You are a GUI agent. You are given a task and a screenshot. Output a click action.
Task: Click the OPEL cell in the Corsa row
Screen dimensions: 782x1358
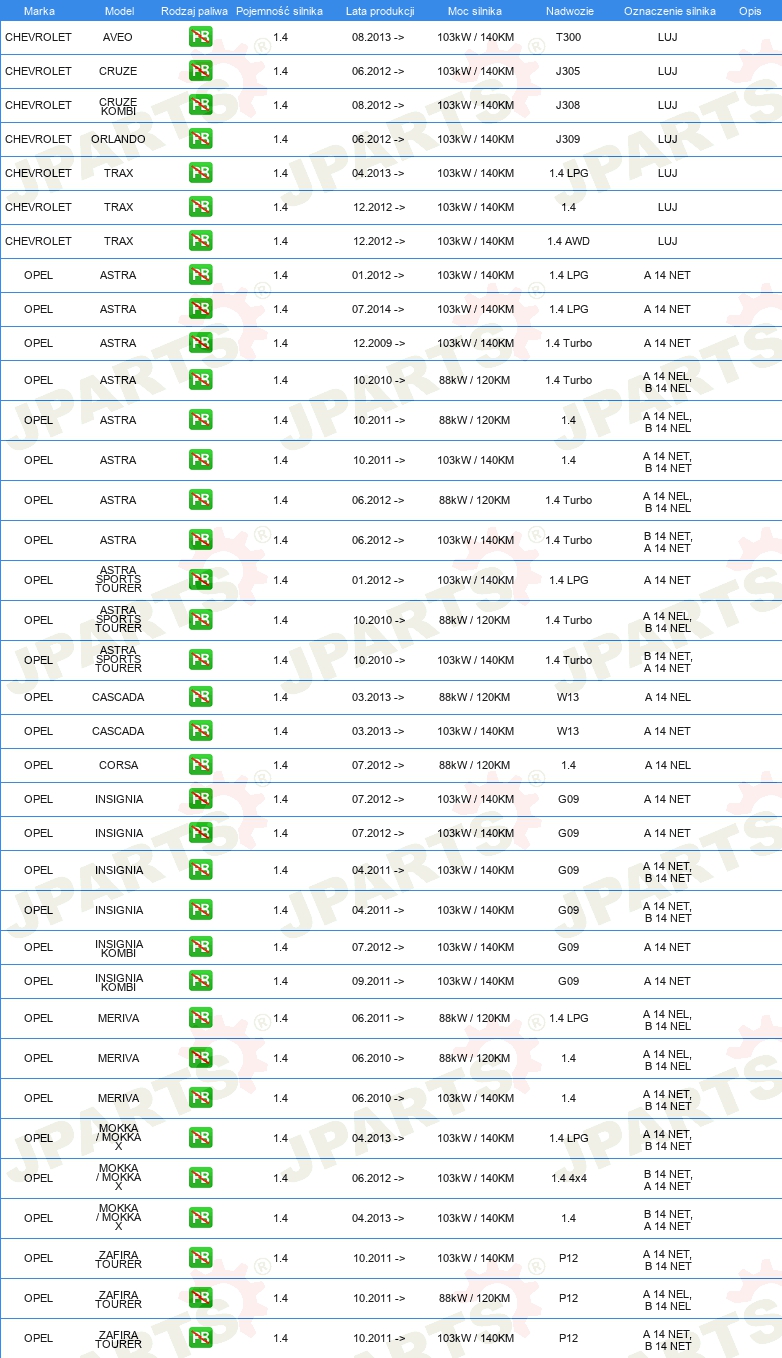point(38,765)
